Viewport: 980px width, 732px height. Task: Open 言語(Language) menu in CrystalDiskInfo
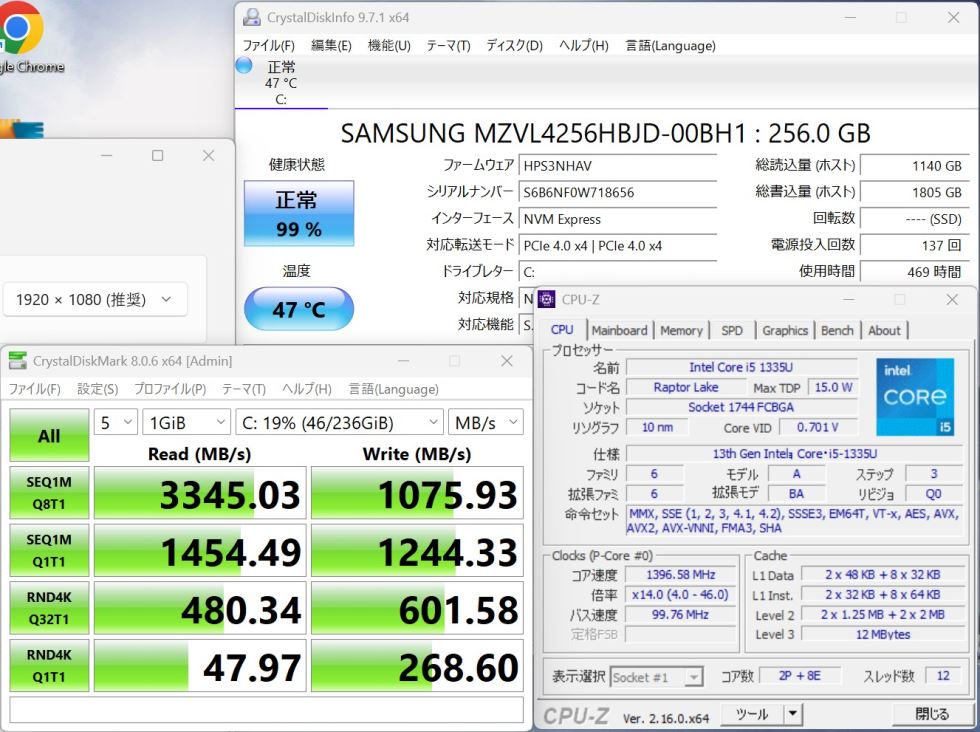click(x=671, y=46)
